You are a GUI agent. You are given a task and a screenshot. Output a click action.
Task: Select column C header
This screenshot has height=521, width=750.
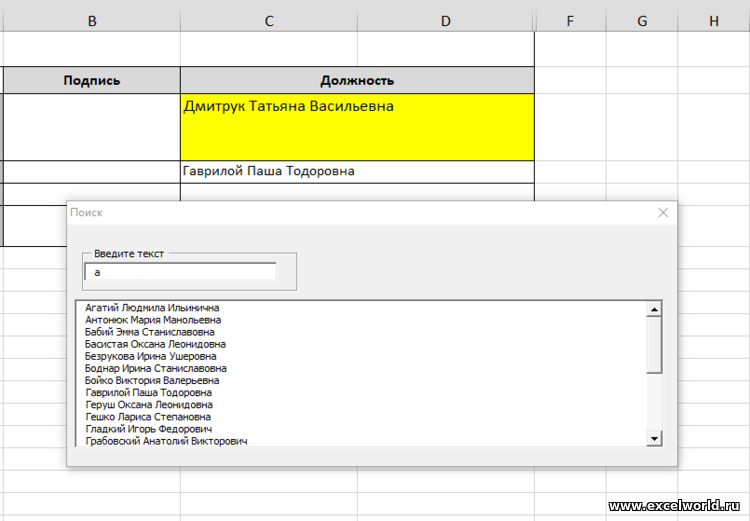[269, 21]
